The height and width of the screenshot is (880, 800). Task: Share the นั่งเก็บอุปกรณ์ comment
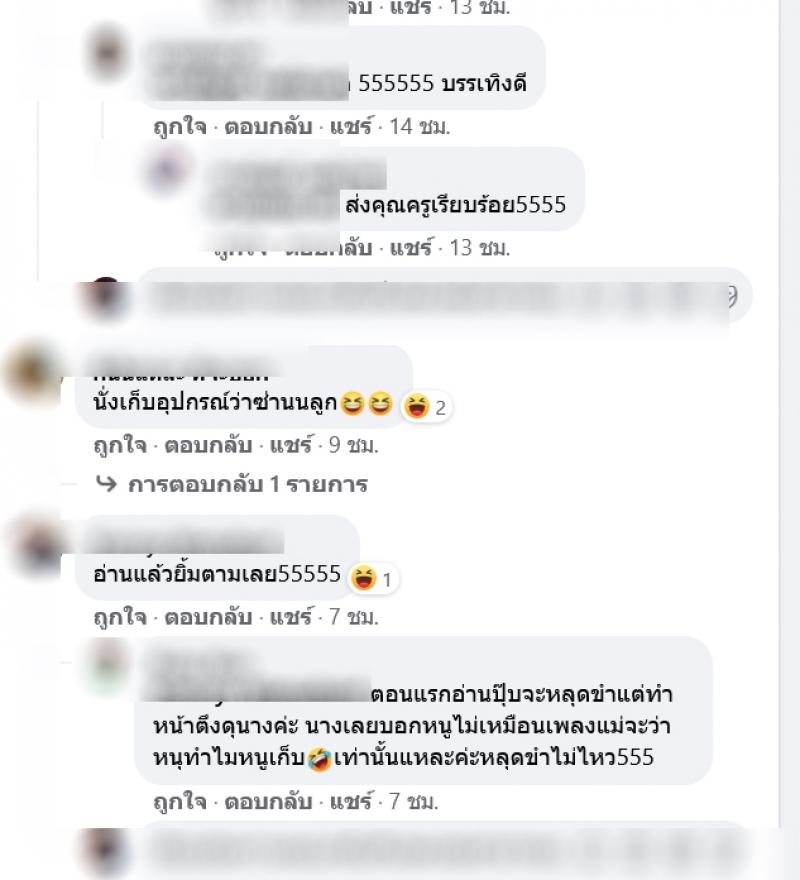click(290, 445)
